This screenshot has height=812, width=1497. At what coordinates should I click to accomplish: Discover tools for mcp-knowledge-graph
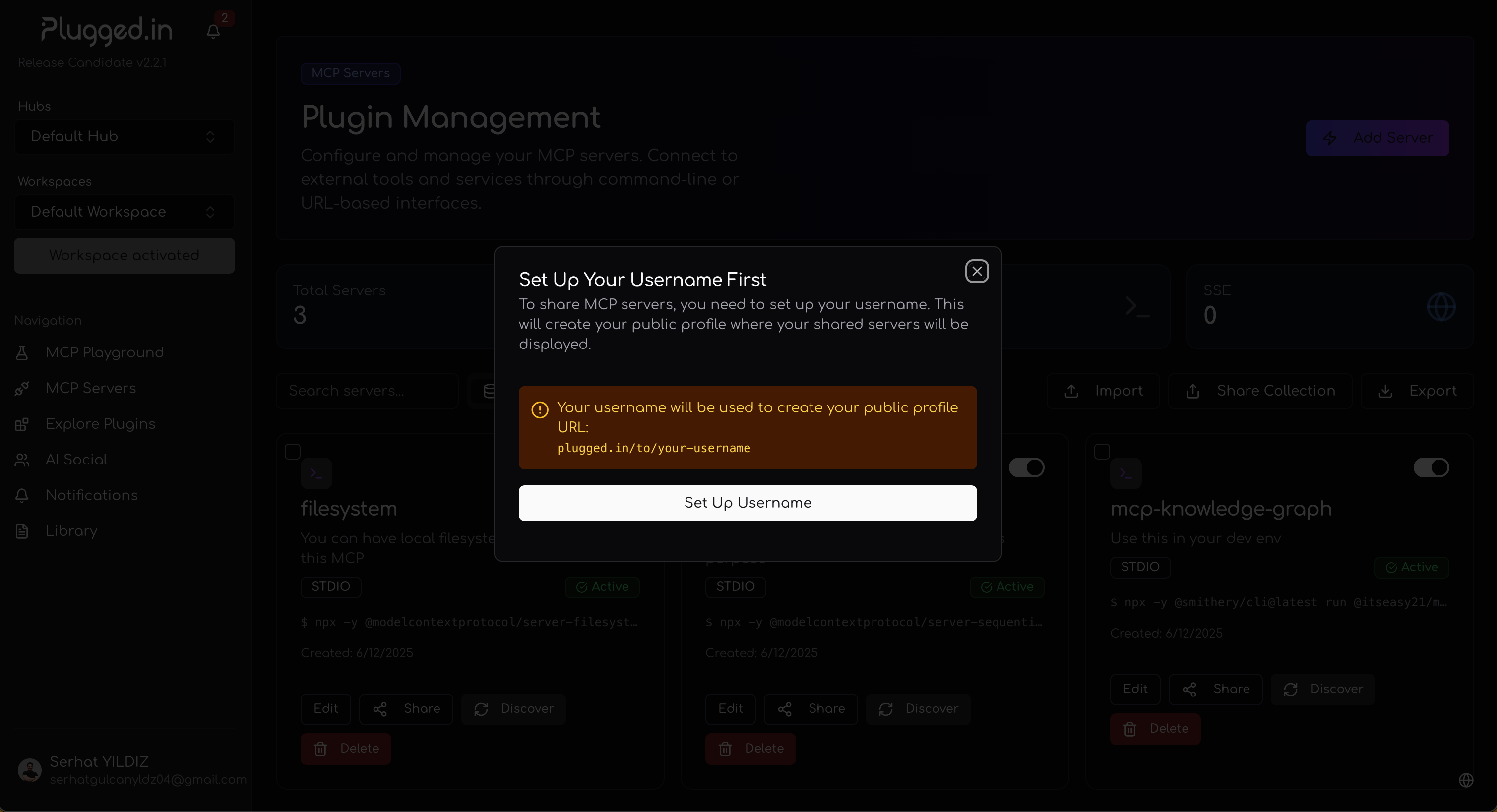coord(1323,690)
